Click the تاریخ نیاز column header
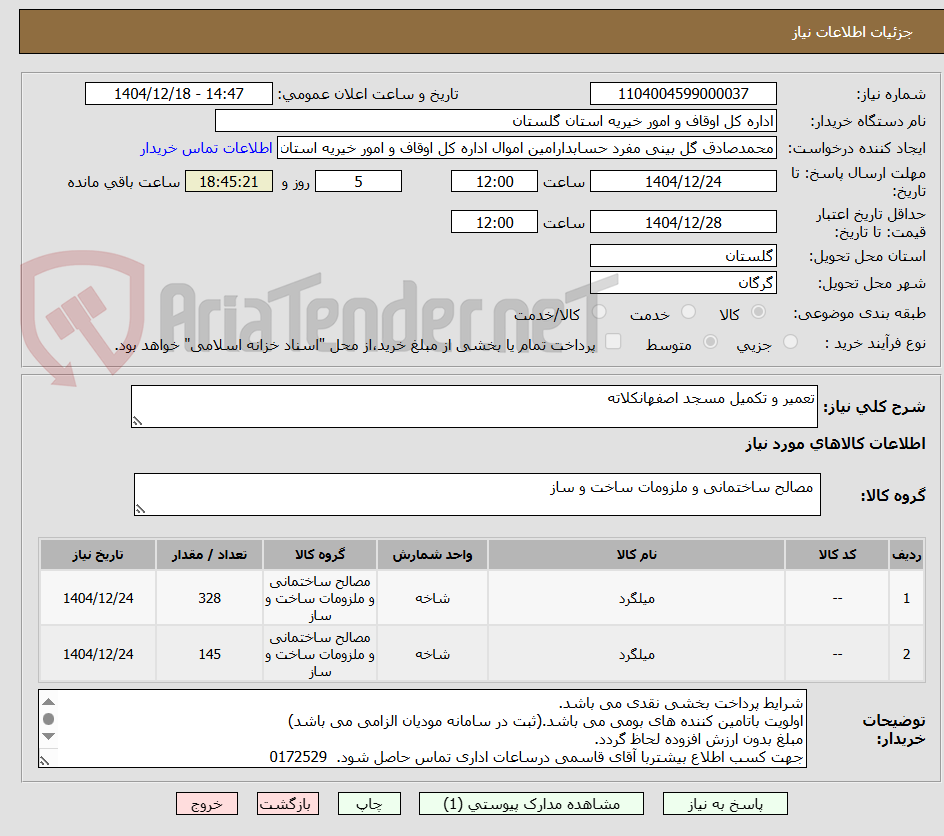Screen dimensions: 944x836 [98, 554]
